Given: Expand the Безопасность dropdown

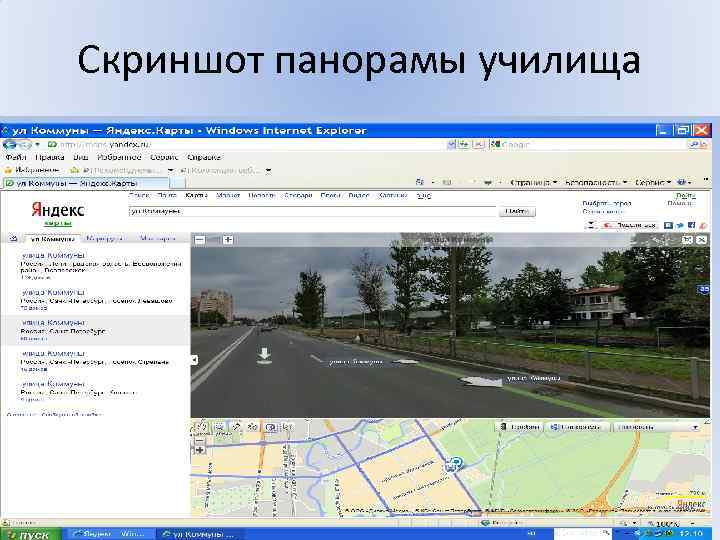Looking at the screenshot, I should 596,183.
